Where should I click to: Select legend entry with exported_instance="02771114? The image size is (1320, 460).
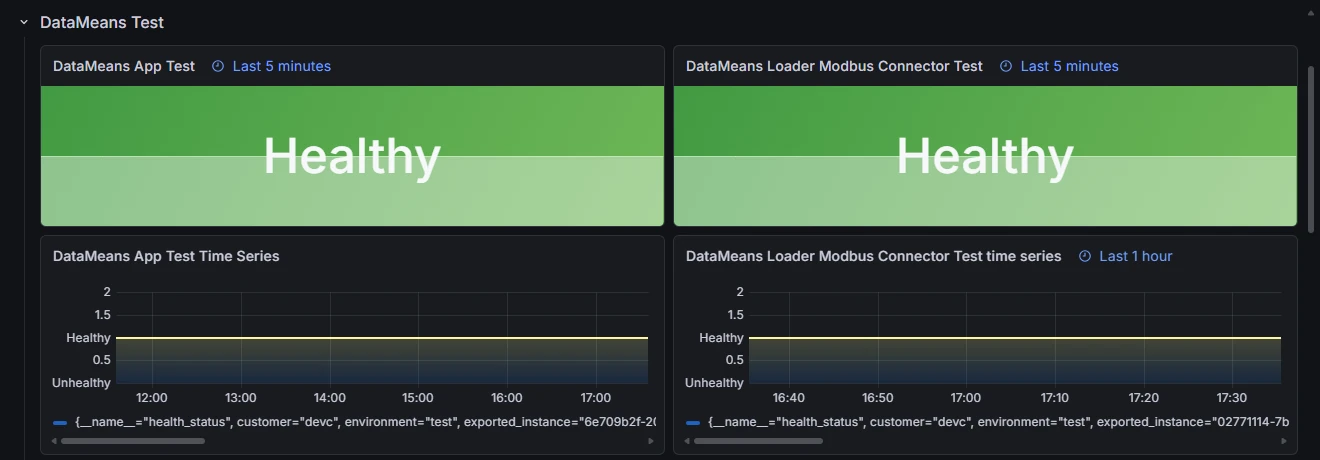[x=999, y=422]
